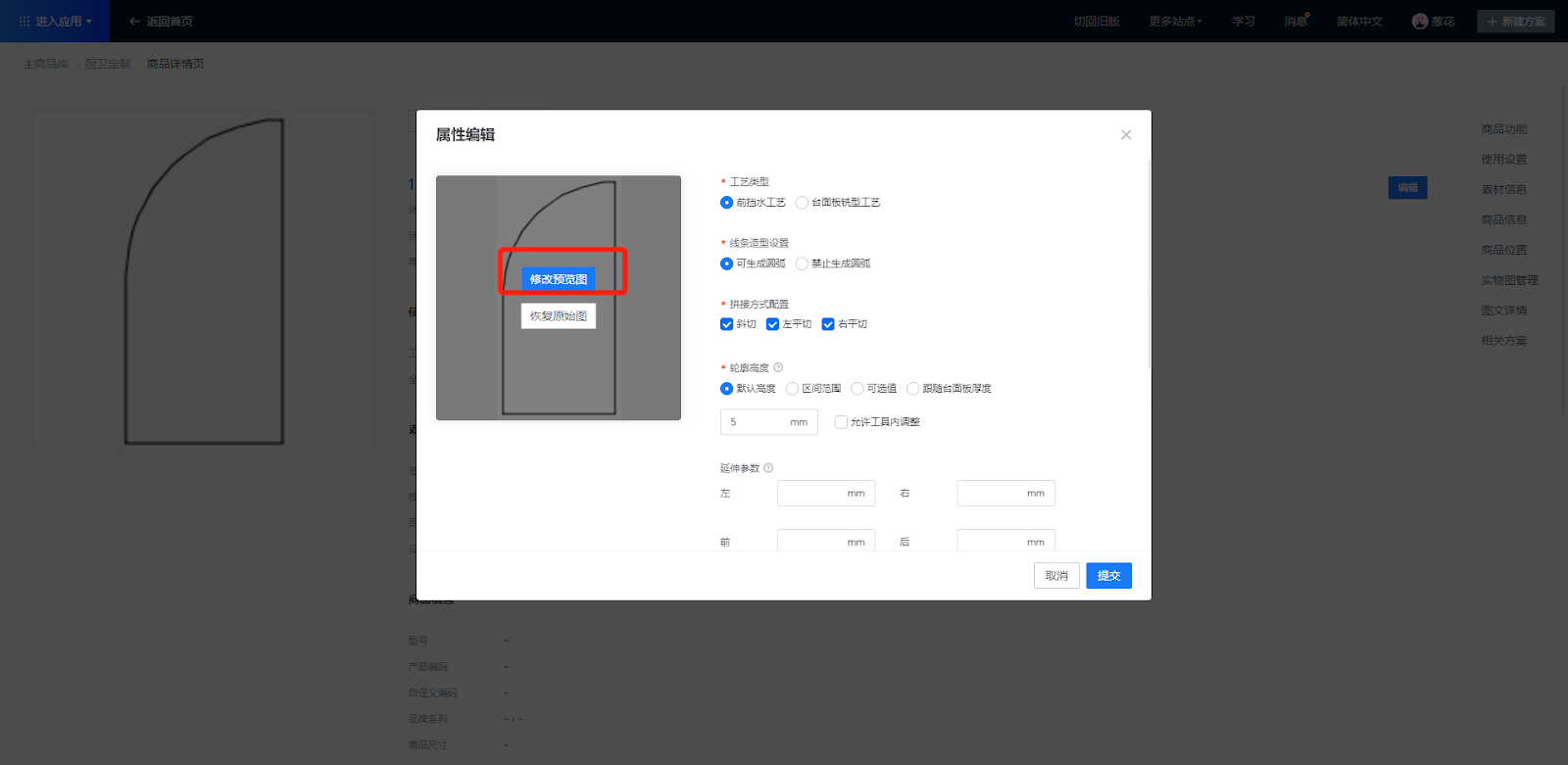The image size is (1568, 765).
Task: Uncheck the 左平切 checkbox
Action: pos(772,324)
